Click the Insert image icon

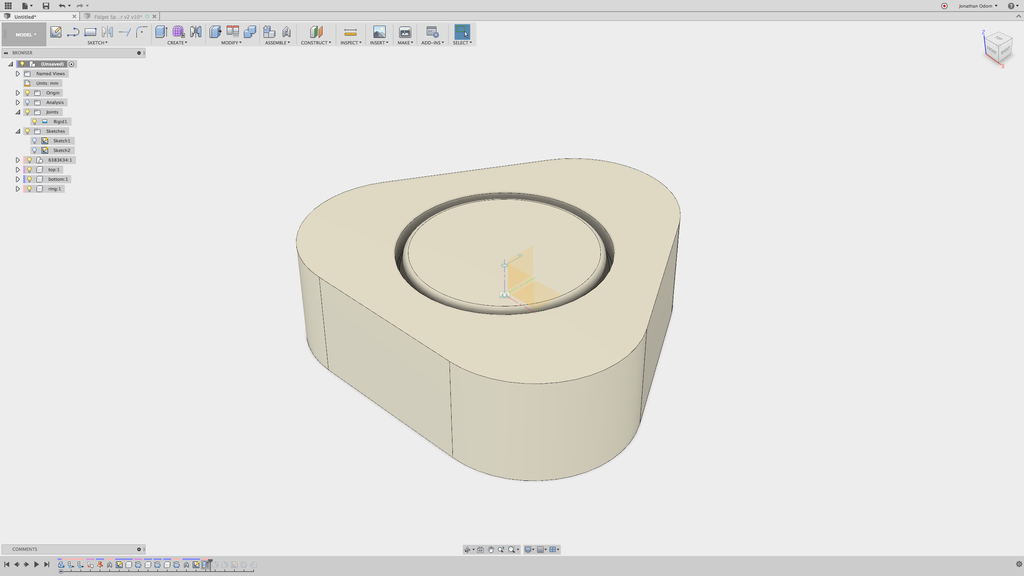tap(379, 31)
